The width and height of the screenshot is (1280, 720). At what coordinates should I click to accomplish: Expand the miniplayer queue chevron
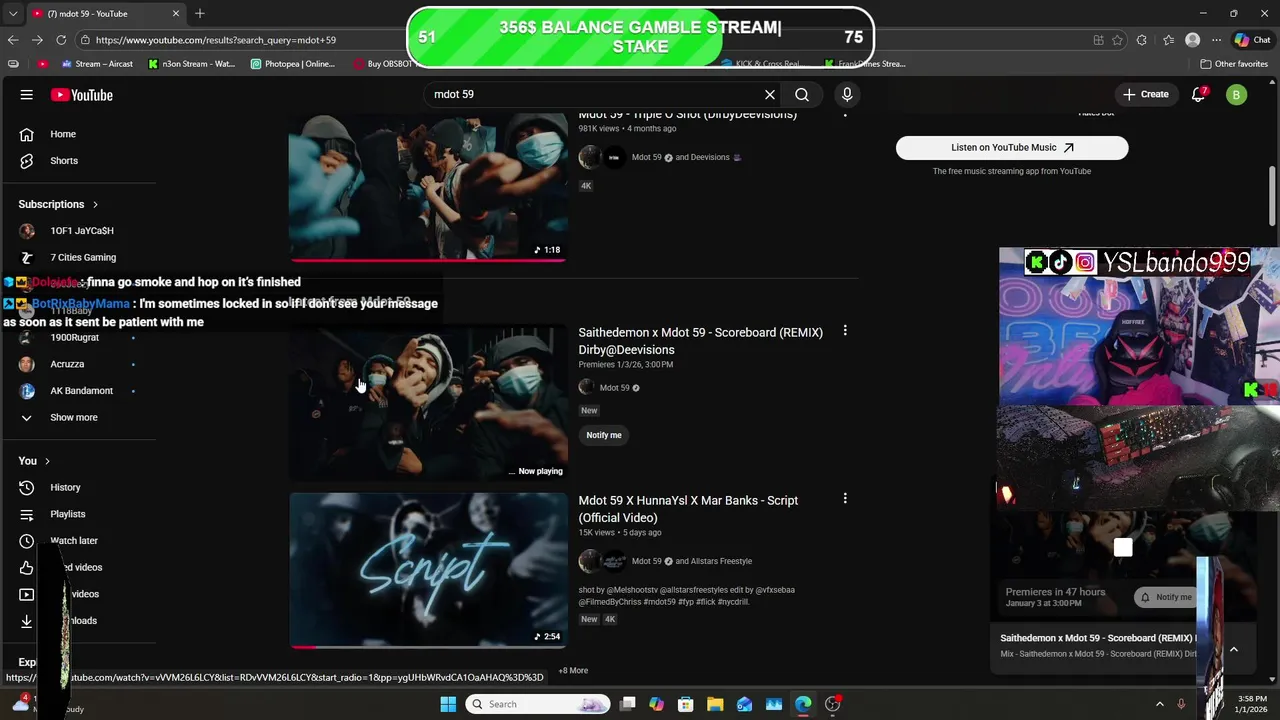[1234, 649]
